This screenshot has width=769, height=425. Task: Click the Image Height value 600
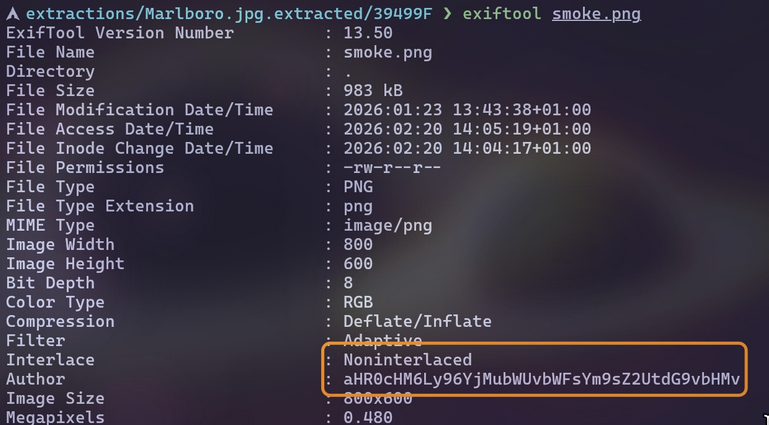tap(358, 264)
